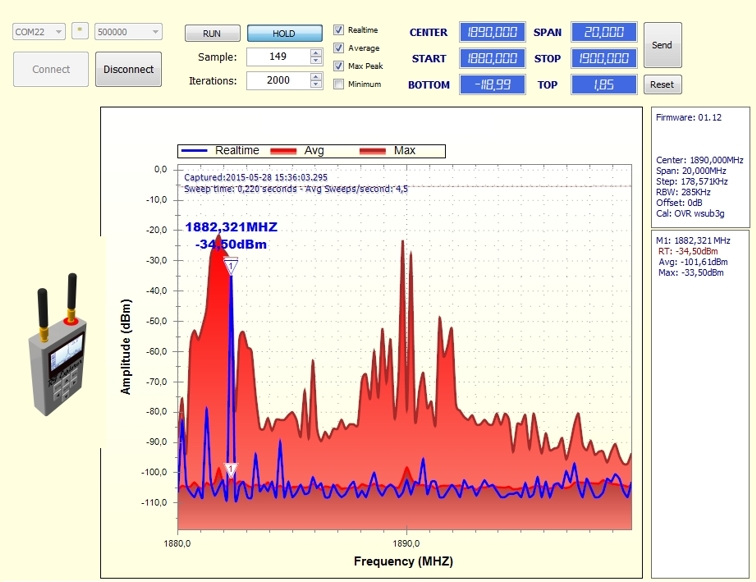Image resolution: width=756 pixels, height=582 pixels.
Task: Click the 1882,321MHZ marker label on graph
Action: coord(231,227)
